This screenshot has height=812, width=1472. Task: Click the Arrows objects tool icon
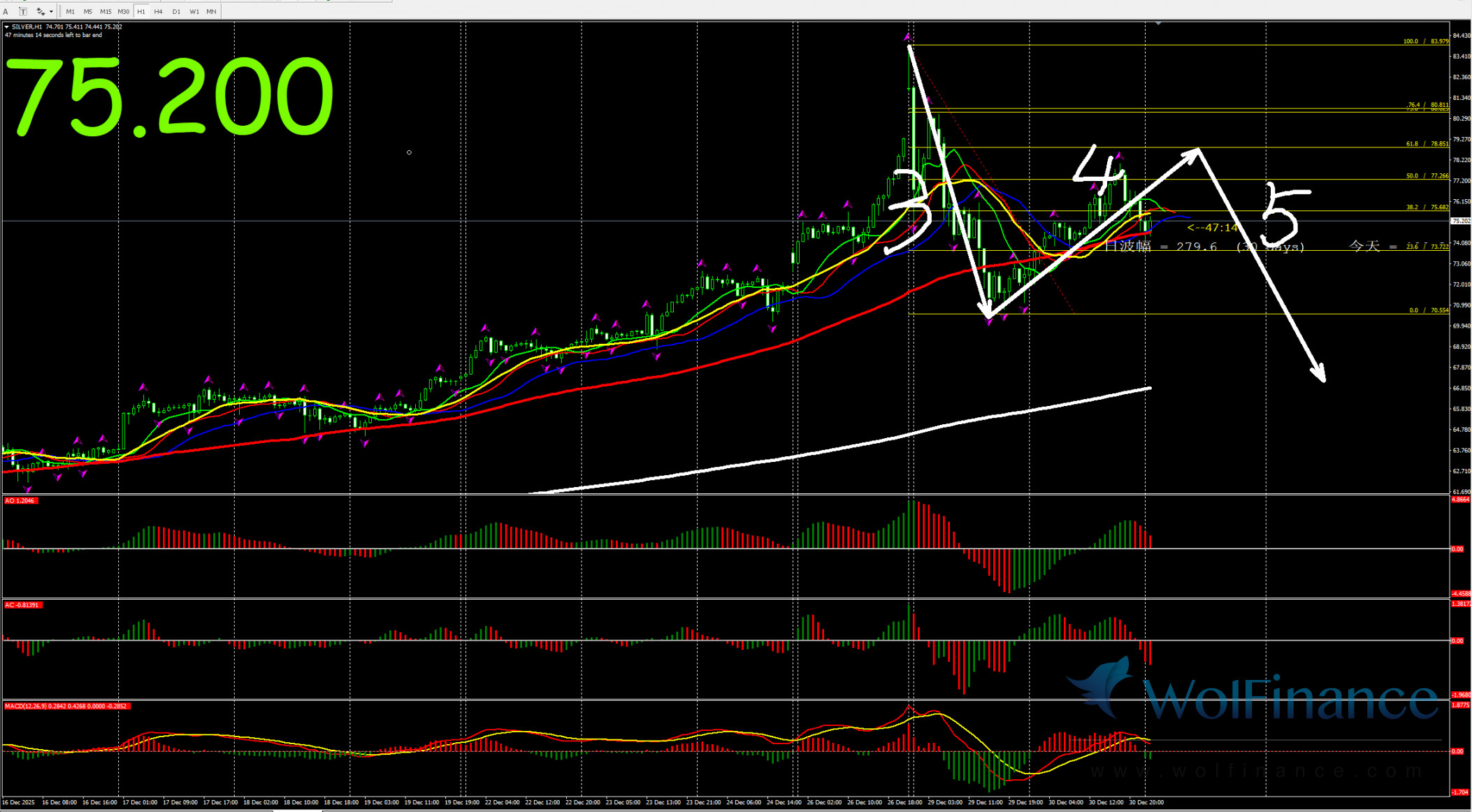40,11
